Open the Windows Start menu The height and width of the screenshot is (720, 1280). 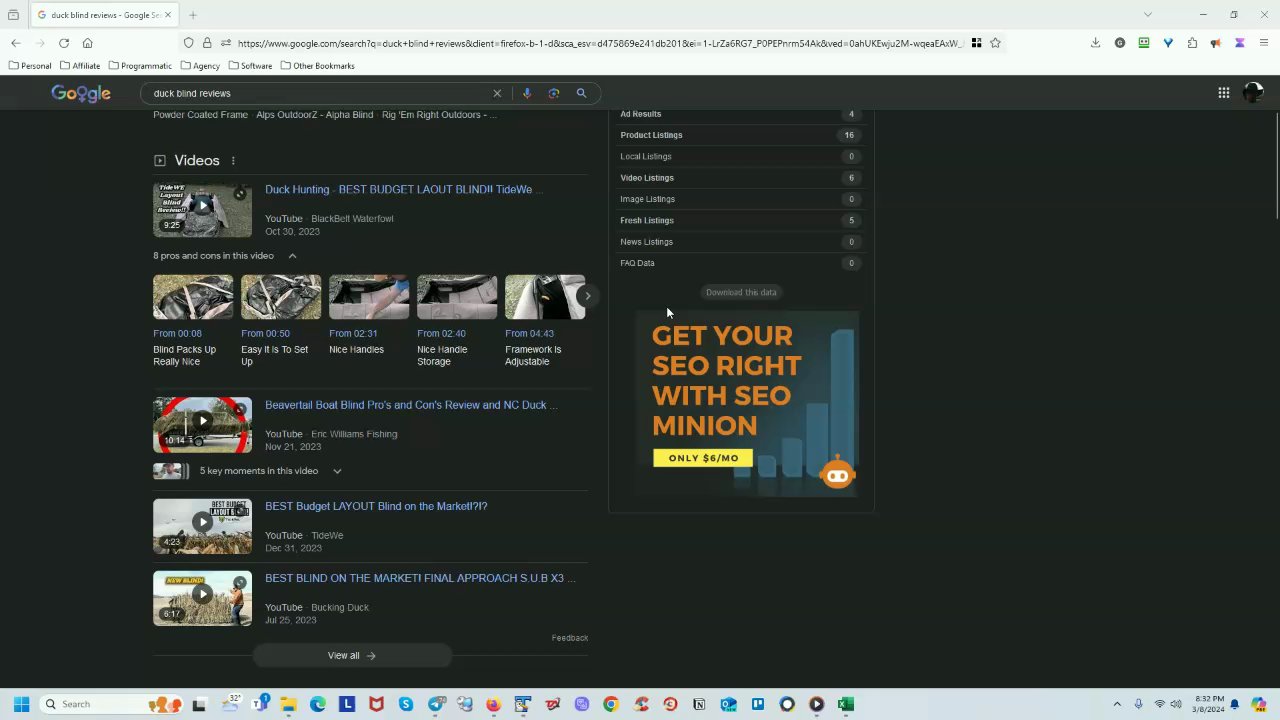pos(21,704)
